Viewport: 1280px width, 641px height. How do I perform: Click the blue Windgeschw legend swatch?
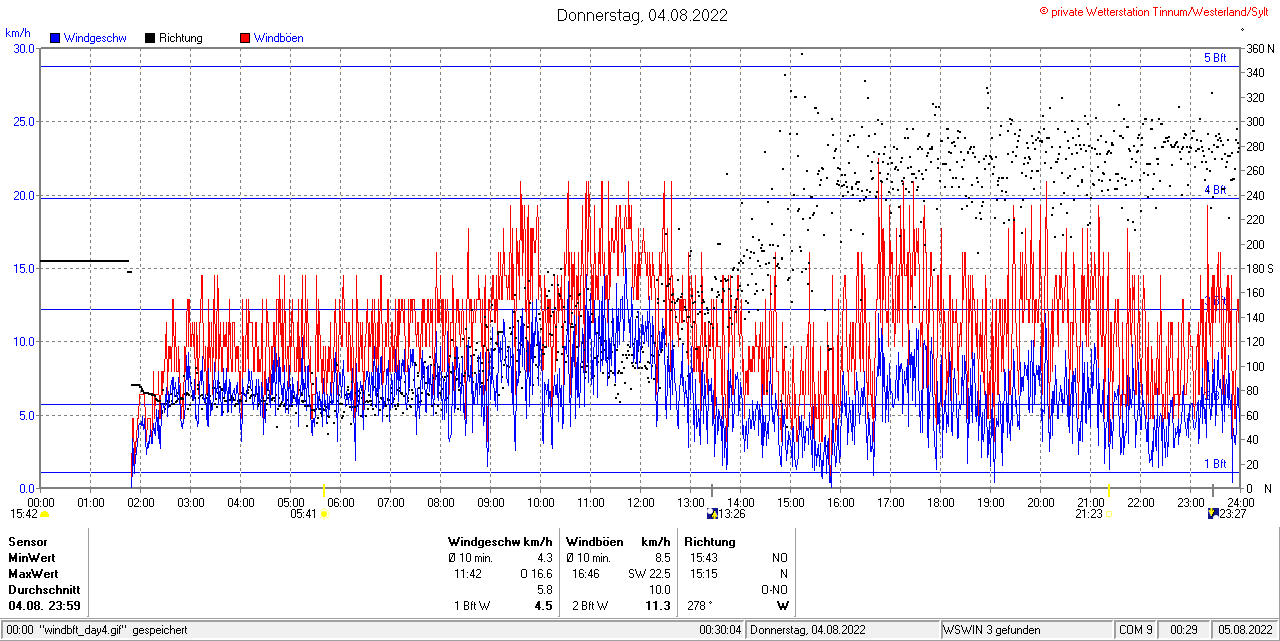[x=55, y=38]
